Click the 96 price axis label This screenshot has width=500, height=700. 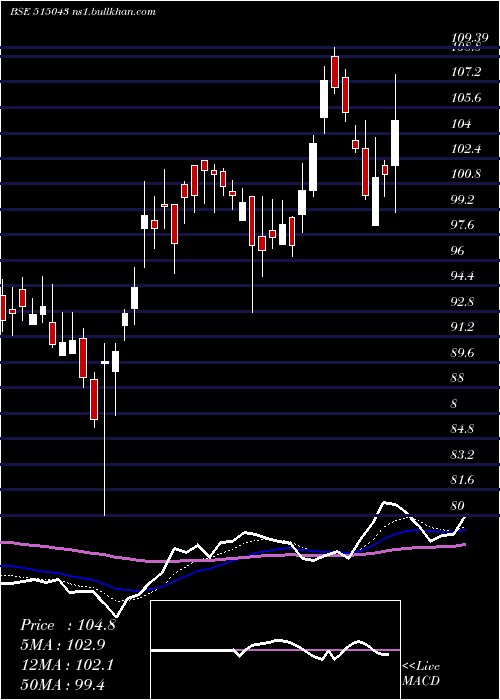tap(458, 251)
